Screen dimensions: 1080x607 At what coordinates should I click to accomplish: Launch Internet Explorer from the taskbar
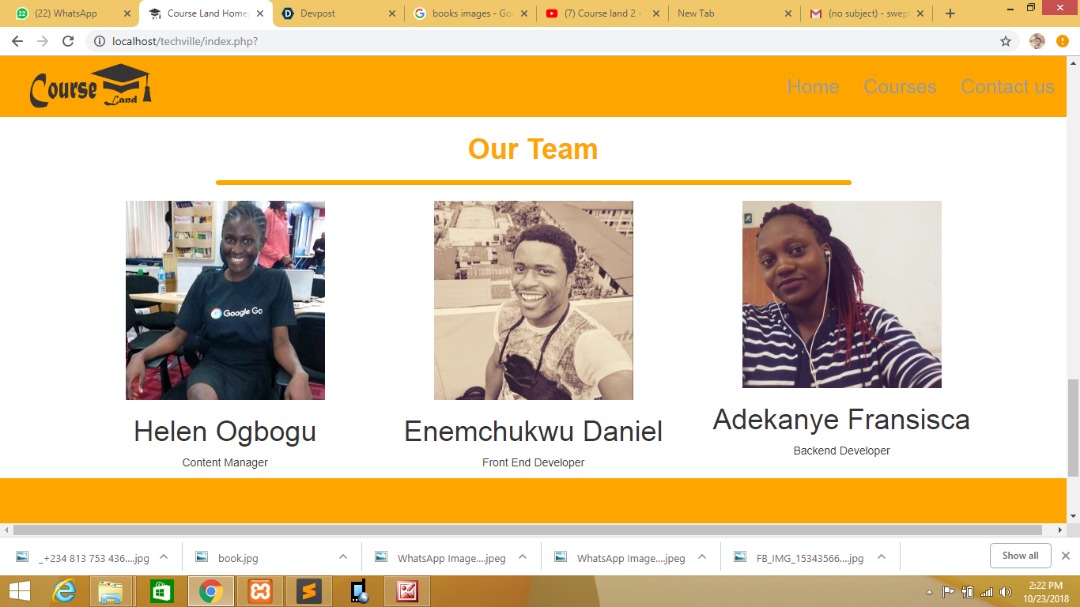pos(64,591)
